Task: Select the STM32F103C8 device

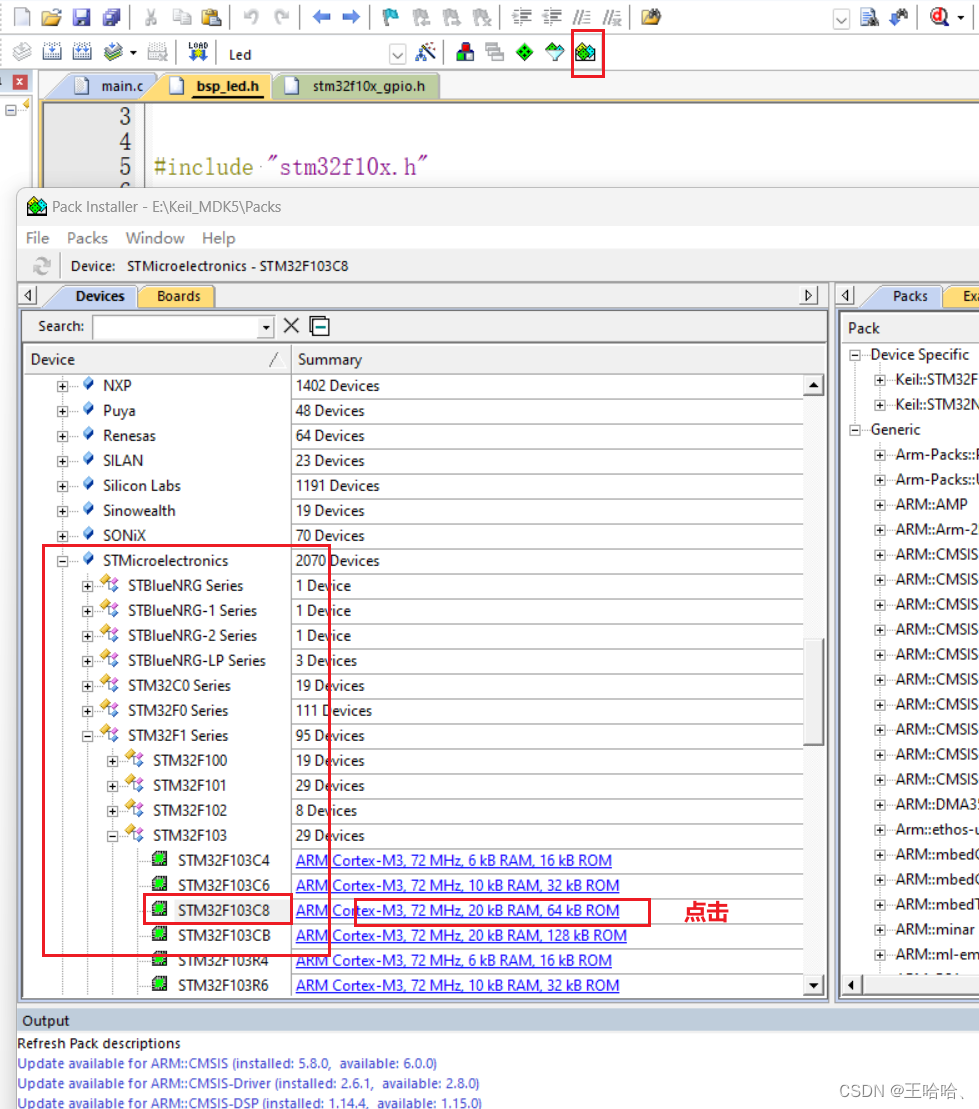Action: click(x=224, y=911)
